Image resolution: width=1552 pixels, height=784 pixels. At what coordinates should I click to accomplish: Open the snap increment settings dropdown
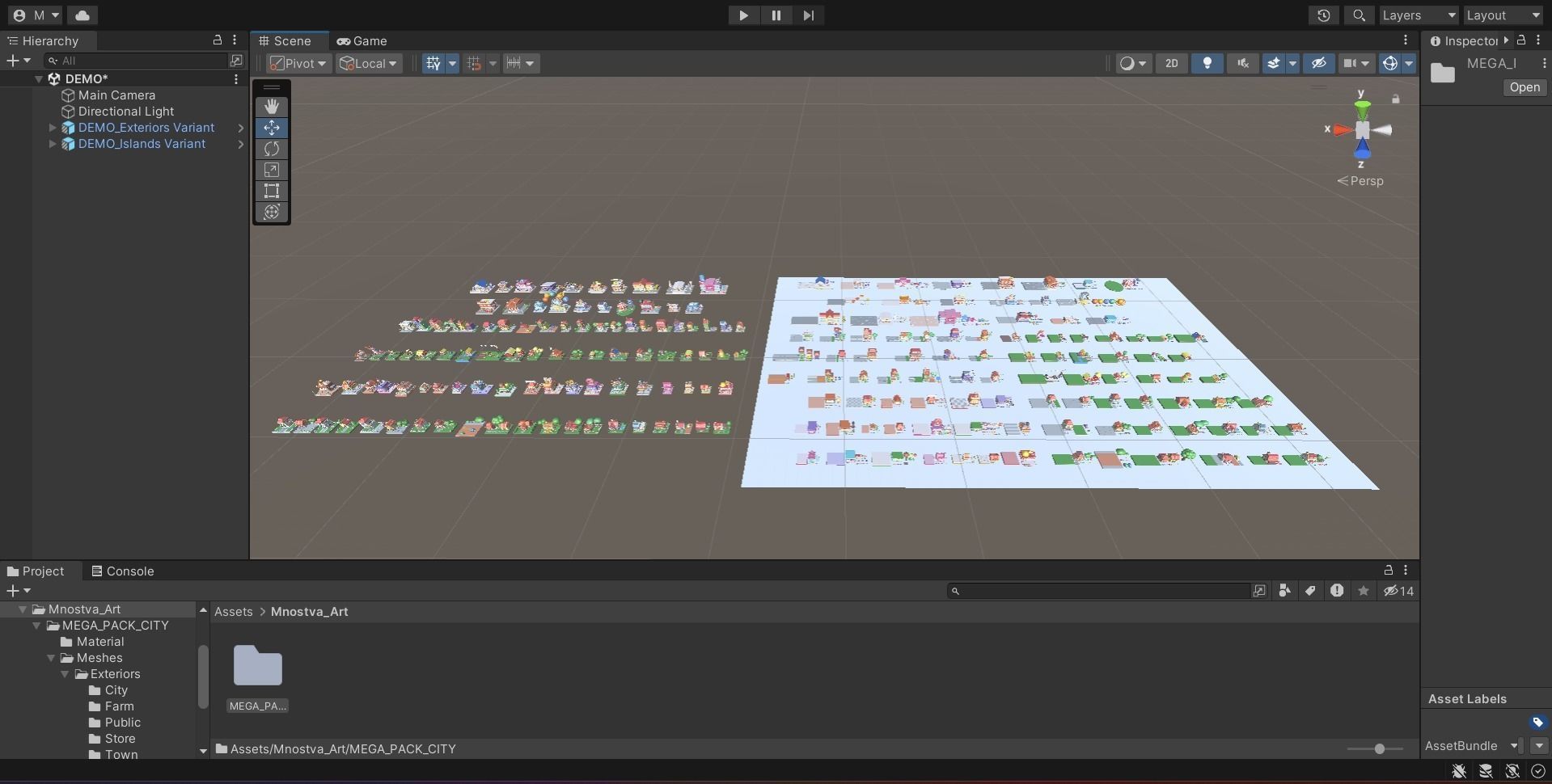click(520, 63)
